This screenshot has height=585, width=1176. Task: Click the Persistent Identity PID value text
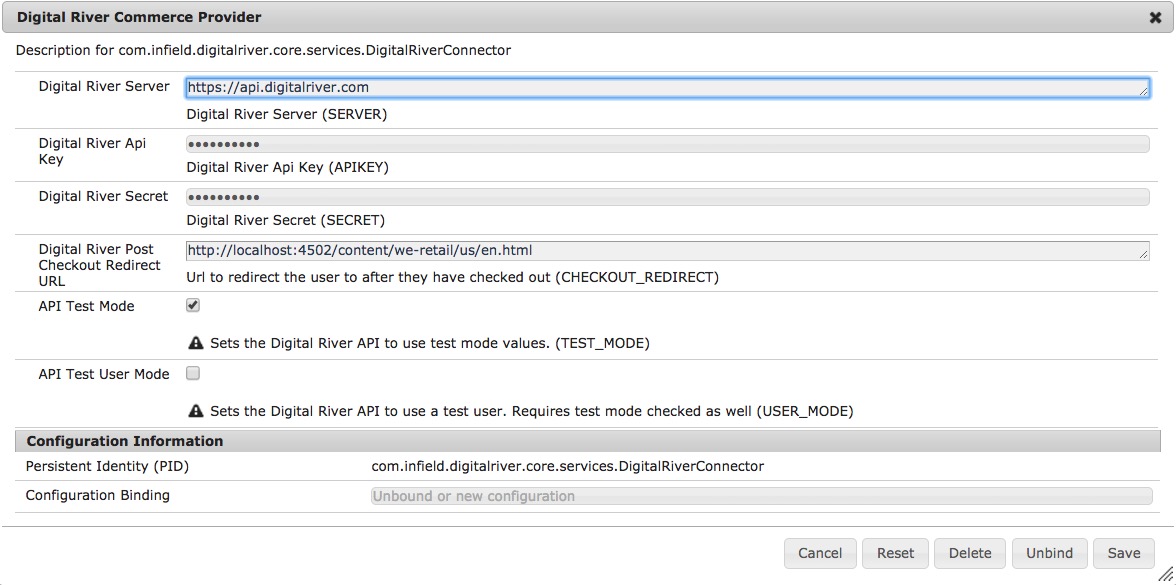[567, 466]
